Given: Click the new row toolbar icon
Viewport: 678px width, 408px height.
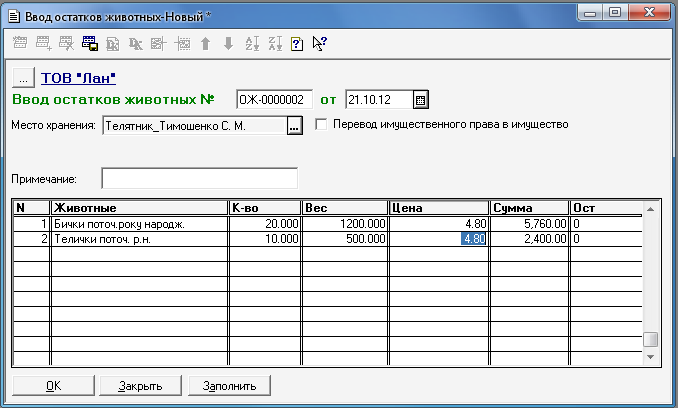Looking at the screenshot, I should 20,43.
